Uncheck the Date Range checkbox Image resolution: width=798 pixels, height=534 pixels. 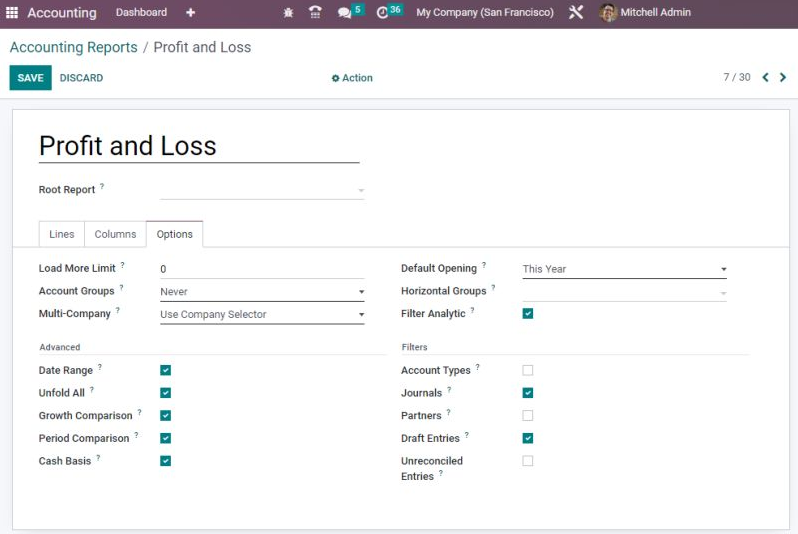pyautogui.click(x=165, y=370)
